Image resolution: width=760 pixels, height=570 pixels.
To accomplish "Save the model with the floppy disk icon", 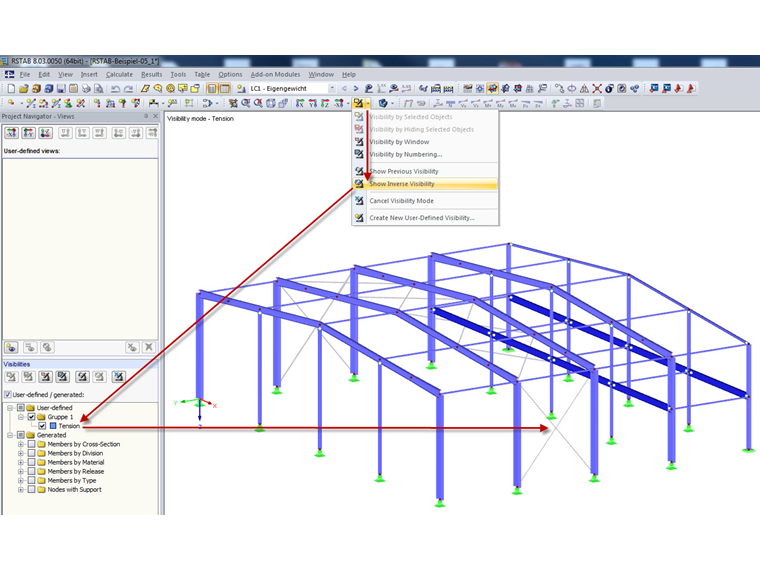I will [61, 88].
